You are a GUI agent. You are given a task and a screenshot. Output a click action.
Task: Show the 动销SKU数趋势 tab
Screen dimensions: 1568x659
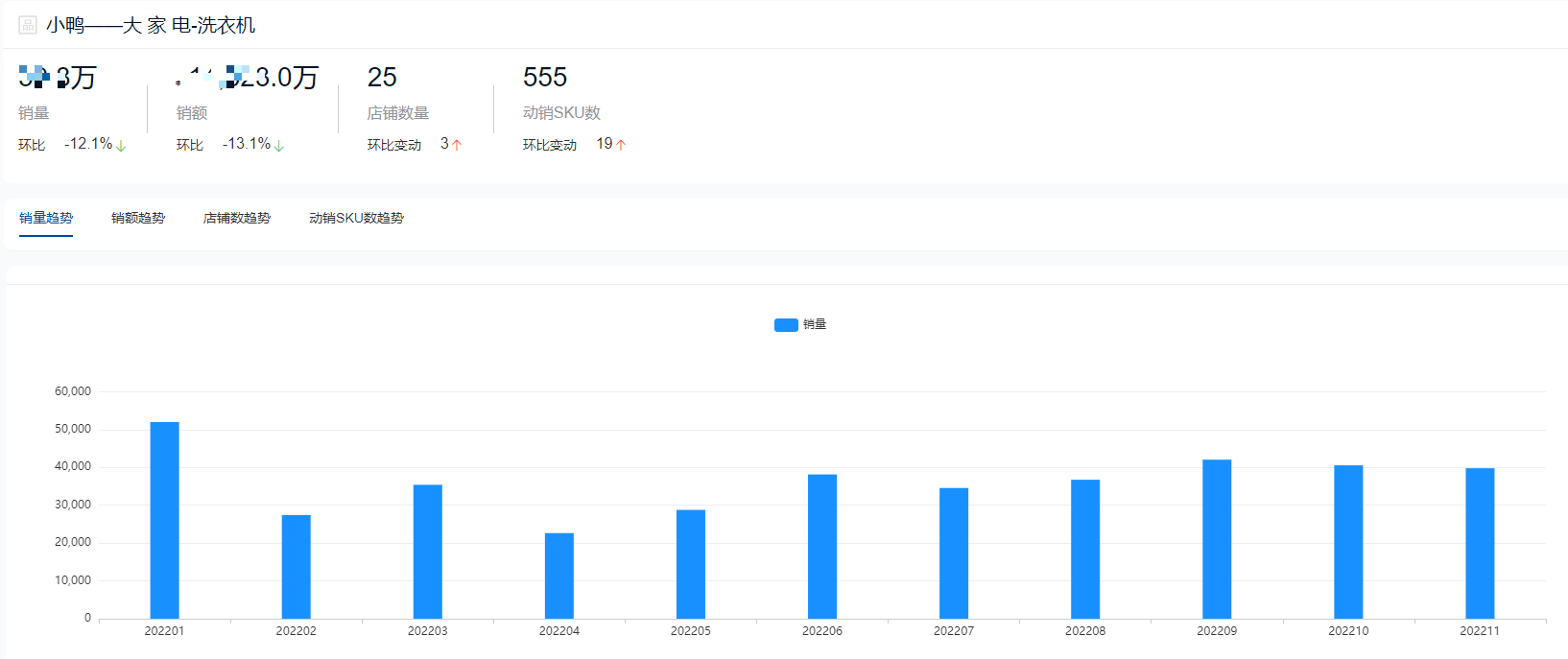(356, 219)
